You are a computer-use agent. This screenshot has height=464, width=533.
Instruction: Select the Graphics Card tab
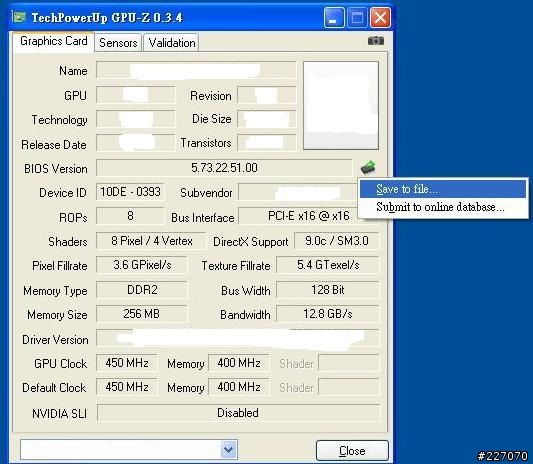54,41
